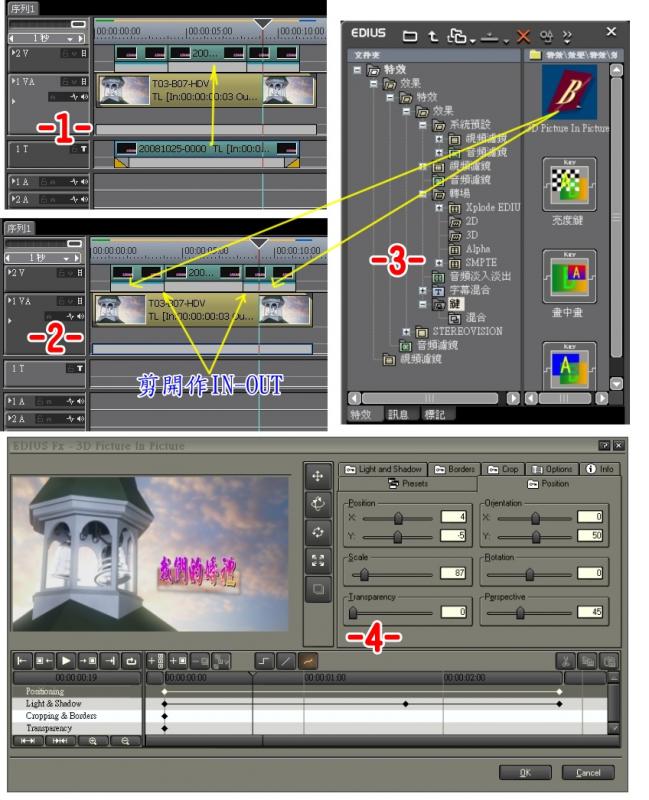Select the scale expand-arrows tool
Screen dimensions: 649x800
[x=317, y=560]
